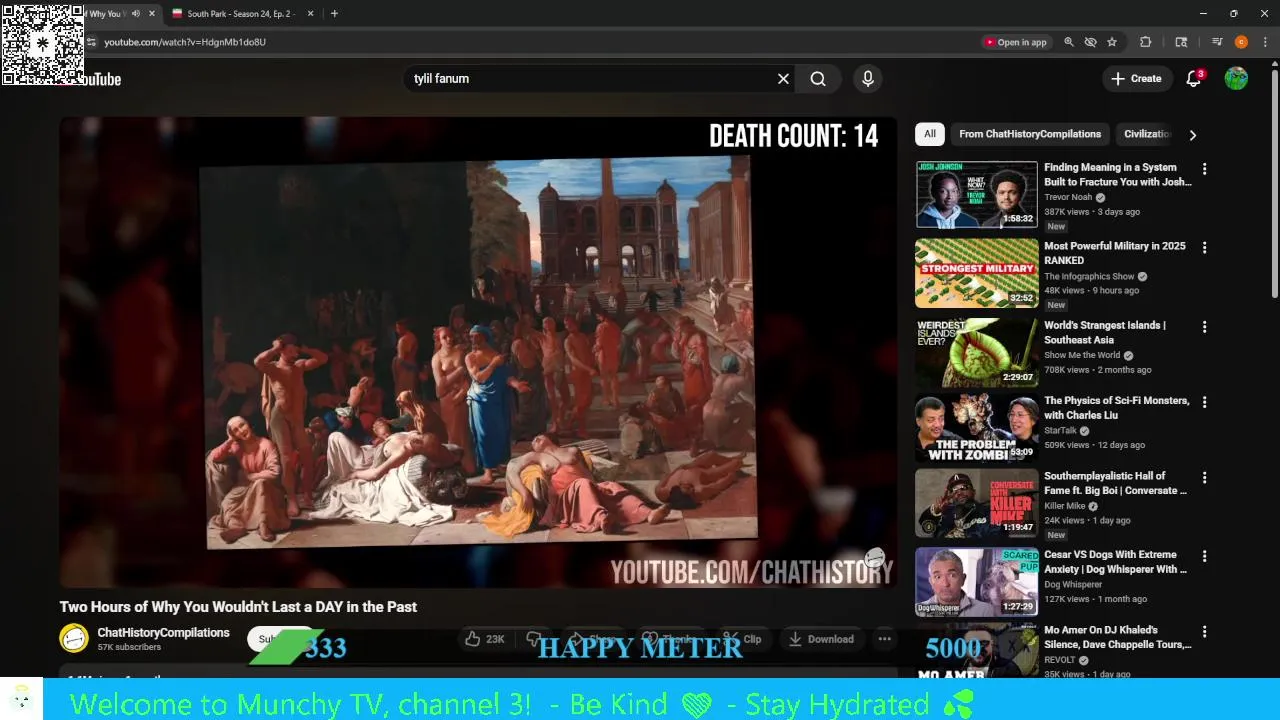
Task: Open options menu for Mo Amer video
Action: (1204, 632)
